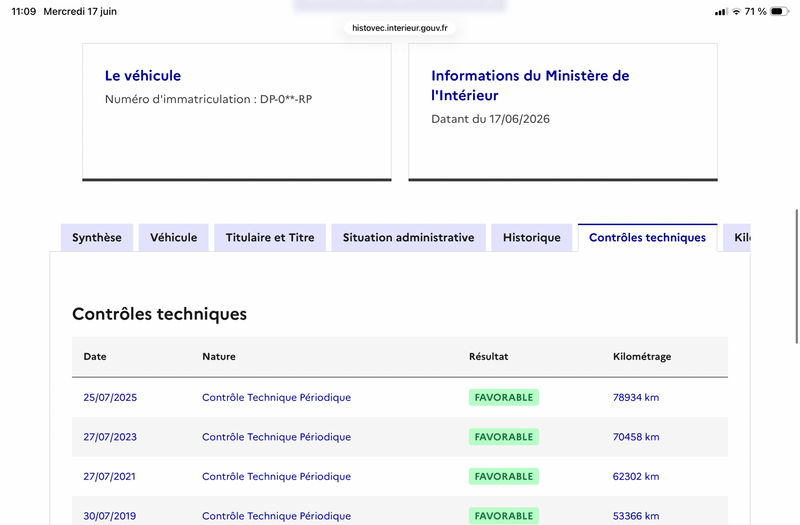Viewport: 800px width, 525px height.
Task: Tap the Wi-Fi icon in status bar
Action: [736, 11]
